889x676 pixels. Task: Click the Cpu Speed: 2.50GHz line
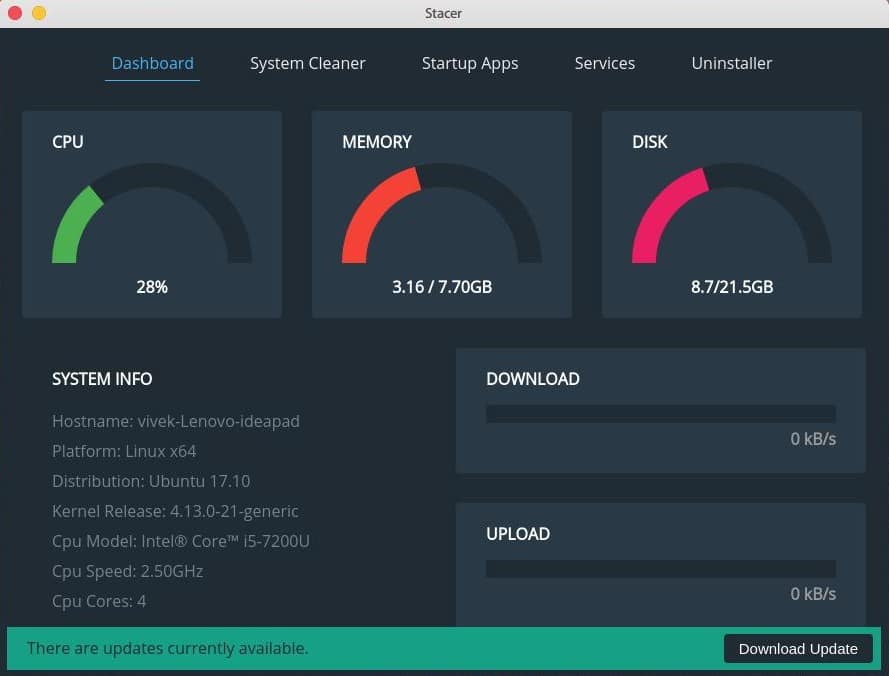128,571
